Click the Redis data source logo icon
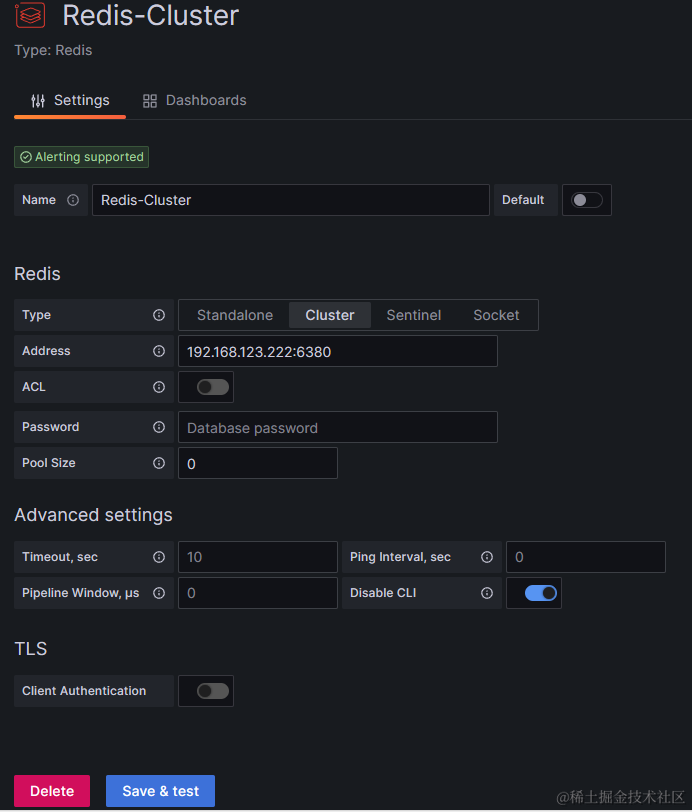The width and height of the screenshot is (692, 812). coord(30,14)
